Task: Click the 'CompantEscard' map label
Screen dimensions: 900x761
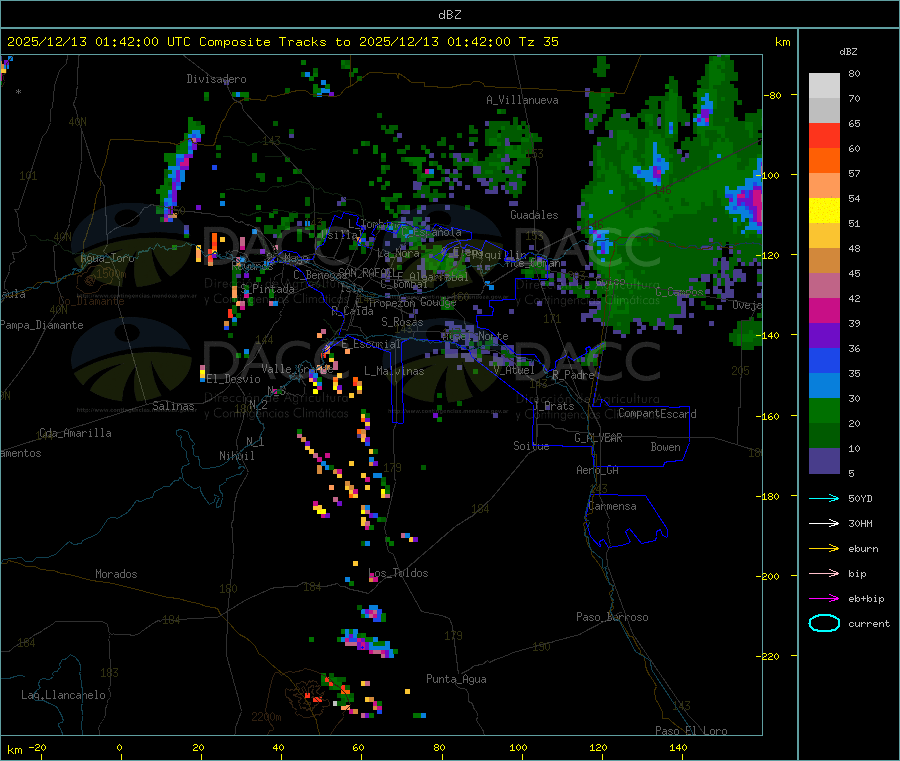Action: point(657,414)
